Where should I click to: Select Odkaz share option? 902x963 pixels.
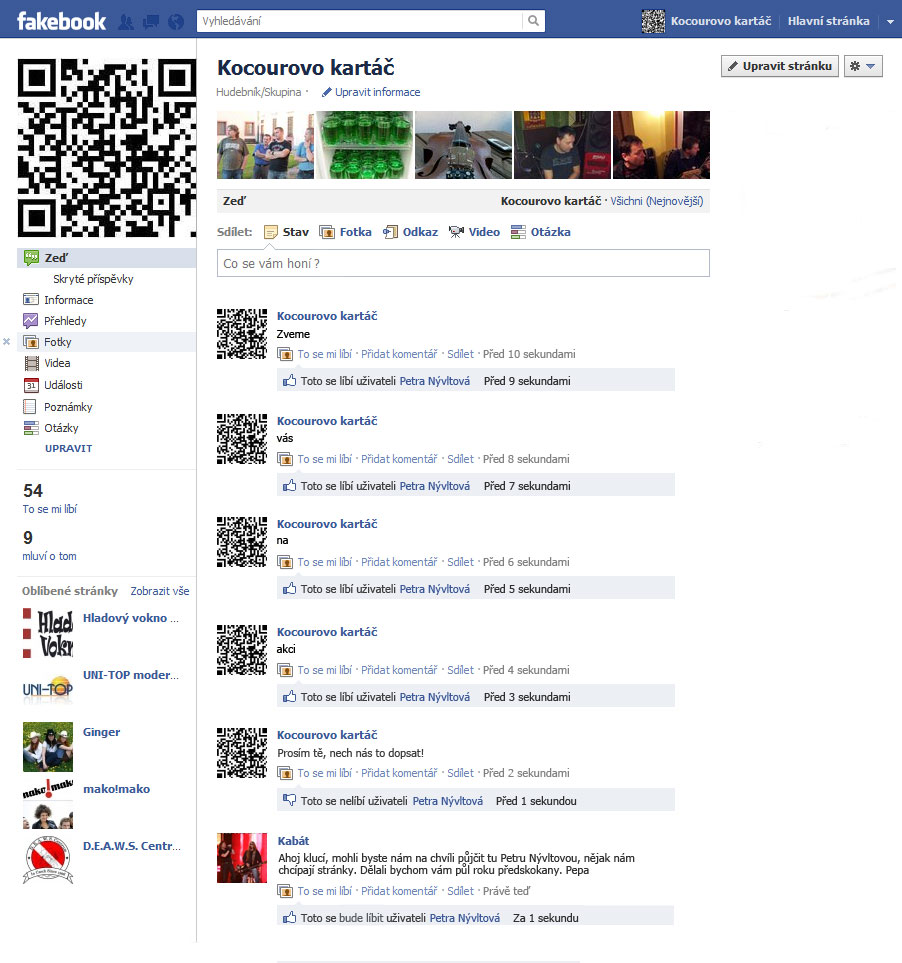[x=410, y=232]
